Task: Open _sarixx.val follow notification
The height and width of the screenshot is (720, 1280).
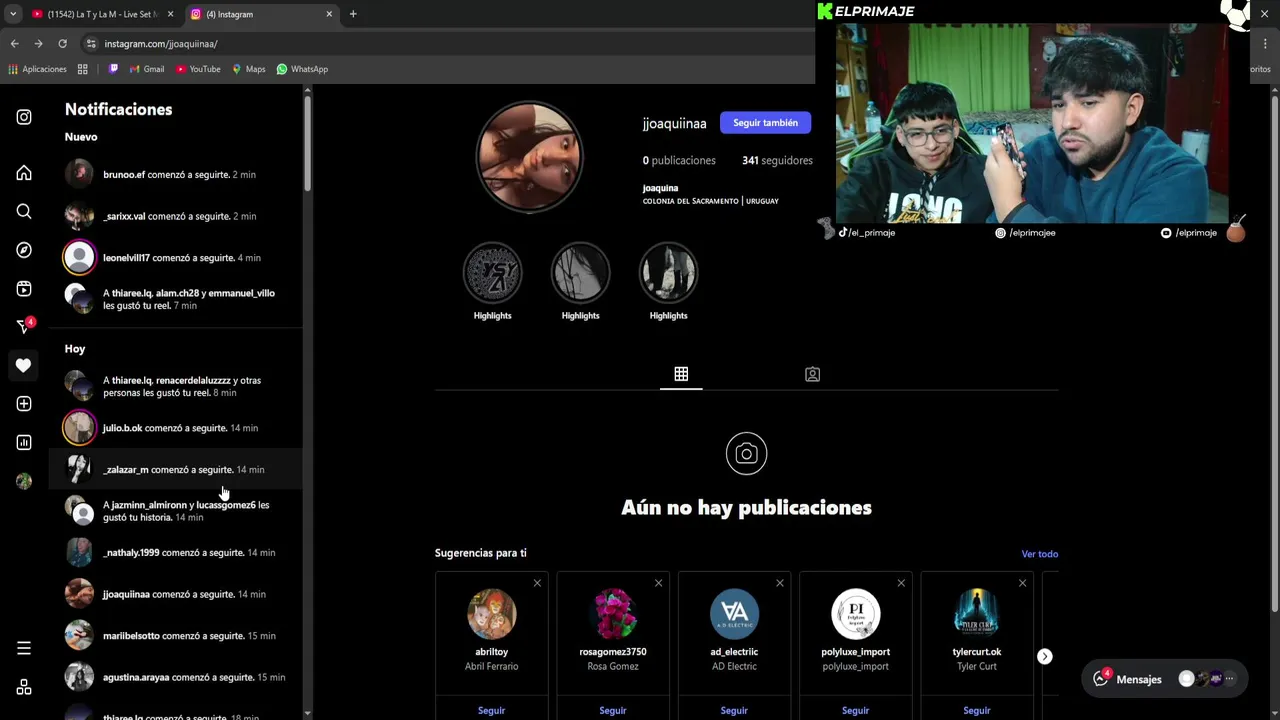Action: [175, 216]
